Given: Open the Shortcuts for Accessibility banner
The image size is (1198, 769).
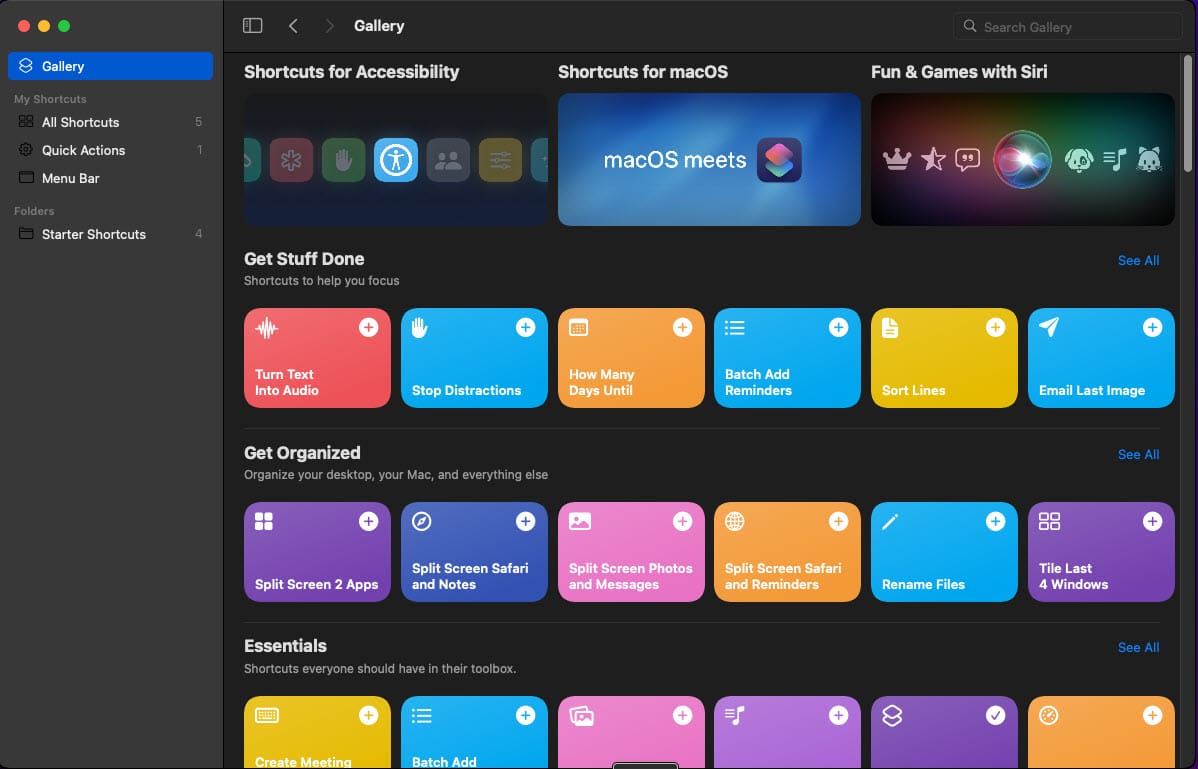Looking at the screenshot, I should pos(396,160).
